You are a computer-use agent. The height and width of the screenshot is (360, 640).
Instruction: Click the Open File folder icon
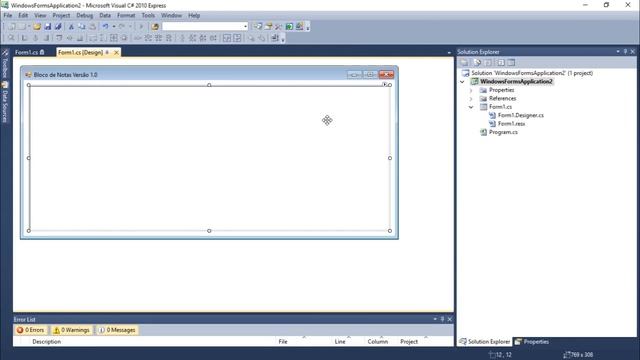pos(37,27)
